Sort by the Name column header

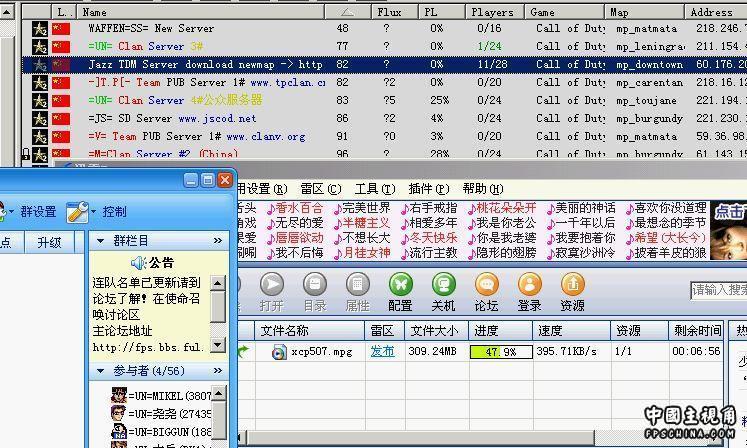point(200,12)
